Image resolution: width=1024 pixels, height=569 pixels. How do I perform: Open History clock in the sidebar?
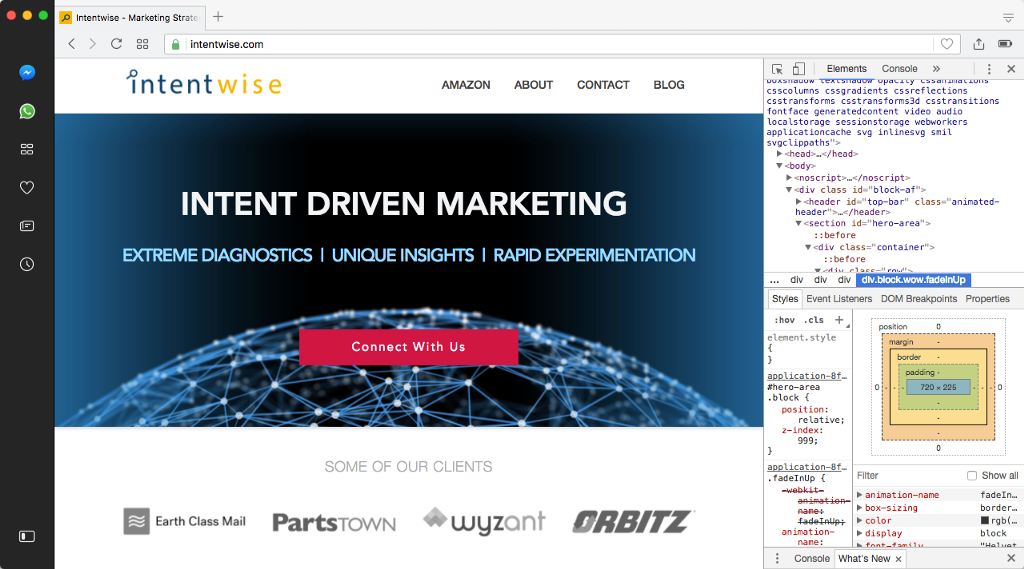[27, 265]
